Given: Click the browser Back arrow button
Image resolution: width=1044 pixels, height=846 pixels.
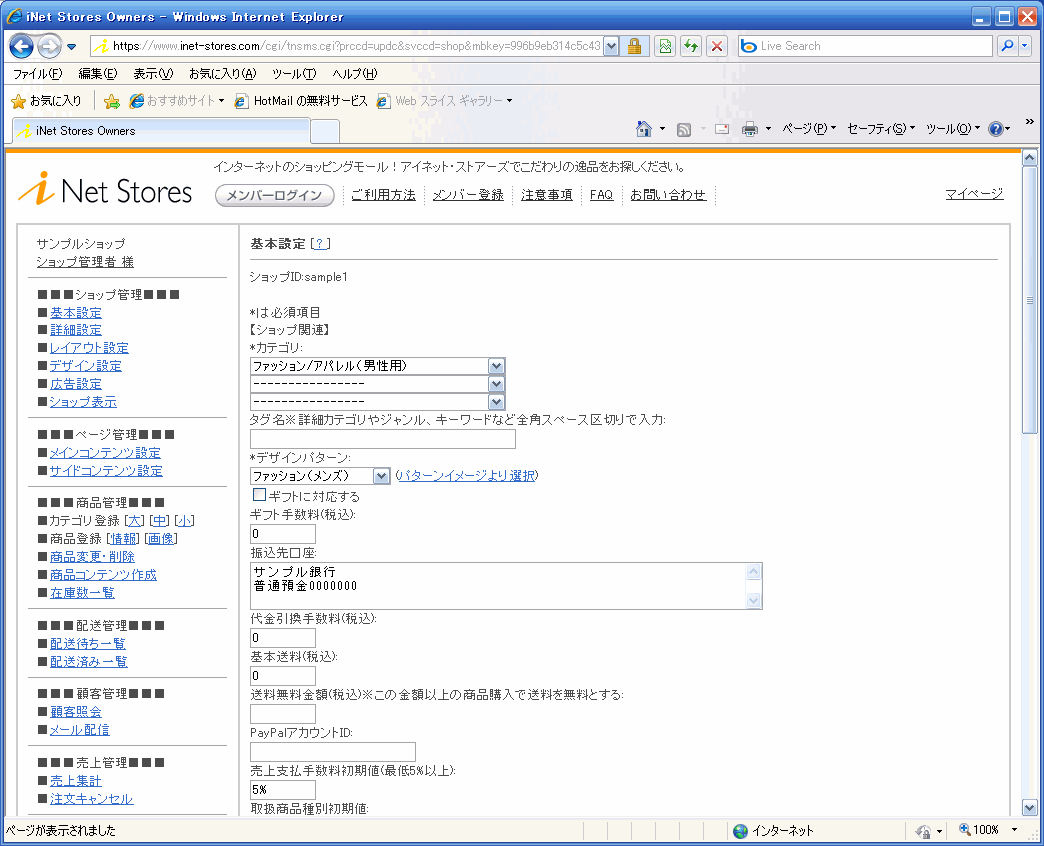Looking at the screenshot, I should [x=22, y=46].
